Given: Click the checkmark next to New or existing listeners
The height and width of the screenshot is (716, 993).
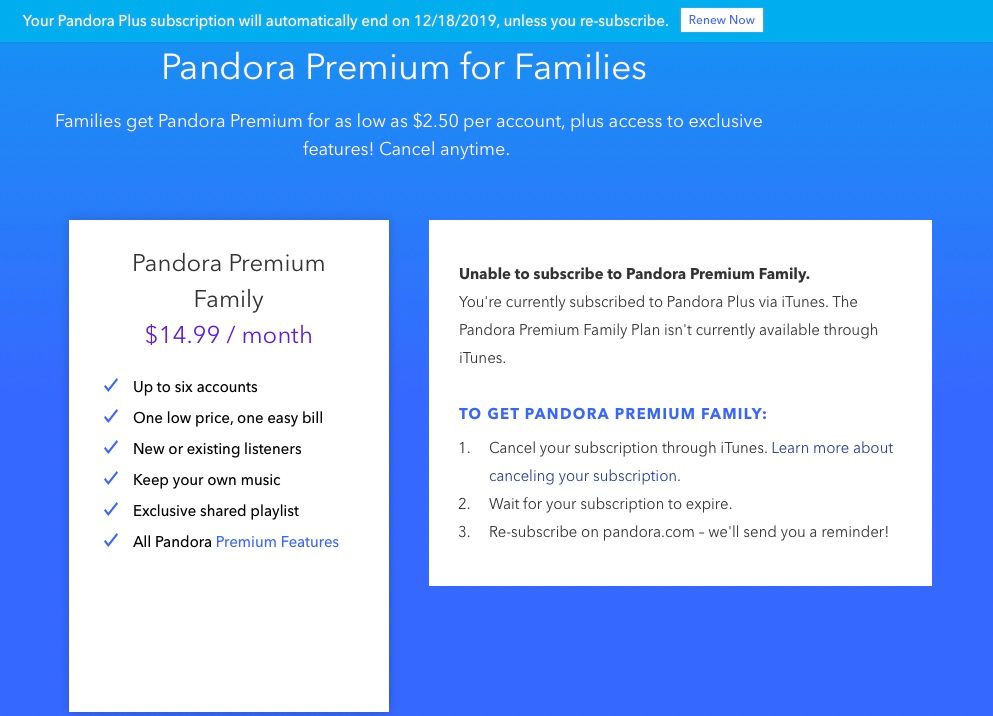Looking at the screenshot, I should pyautogui.click(x=111, y=448).
